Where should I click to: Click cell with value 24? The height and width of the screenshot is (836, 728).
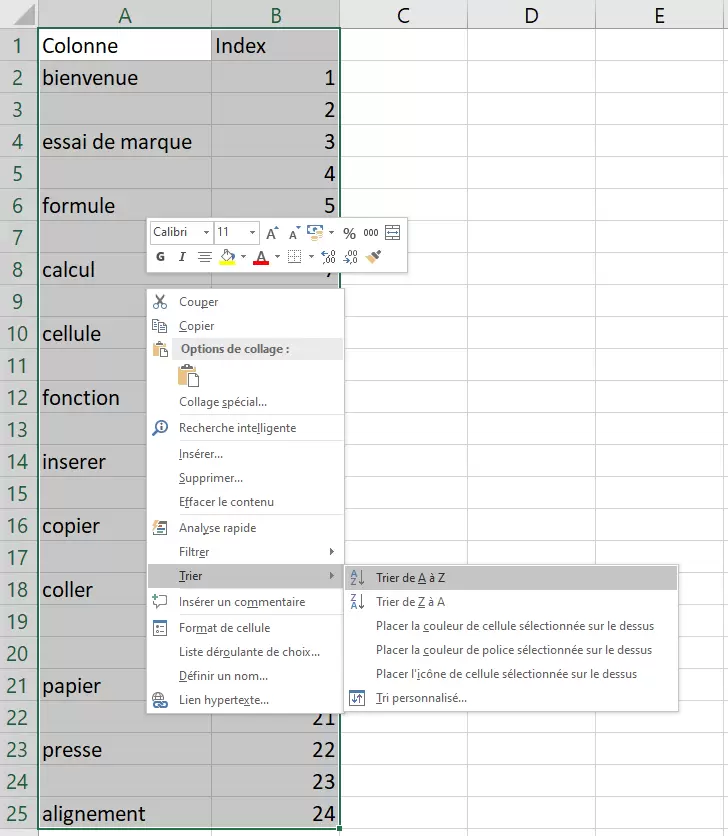pyautogui.click(x=275, y=813)
